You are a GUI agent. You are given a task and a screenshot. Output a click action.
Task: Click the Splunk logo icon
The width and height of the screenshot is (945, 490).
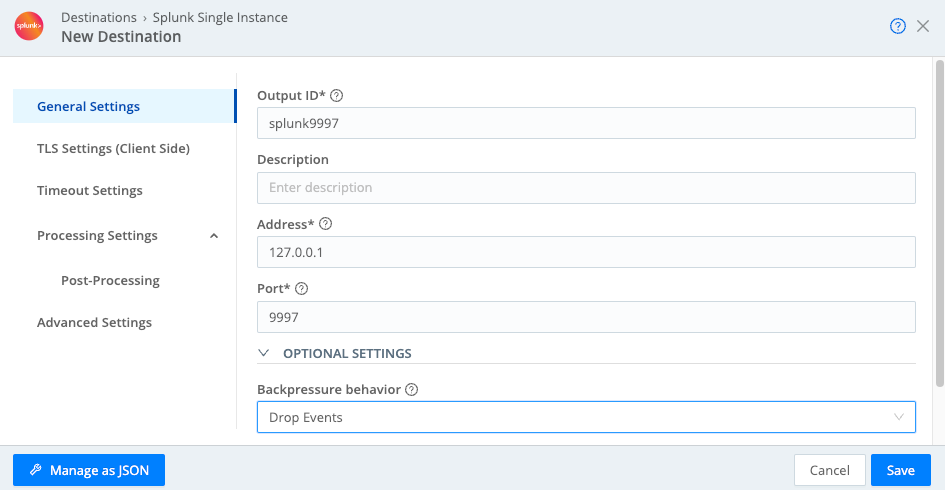tap(29, 26)
